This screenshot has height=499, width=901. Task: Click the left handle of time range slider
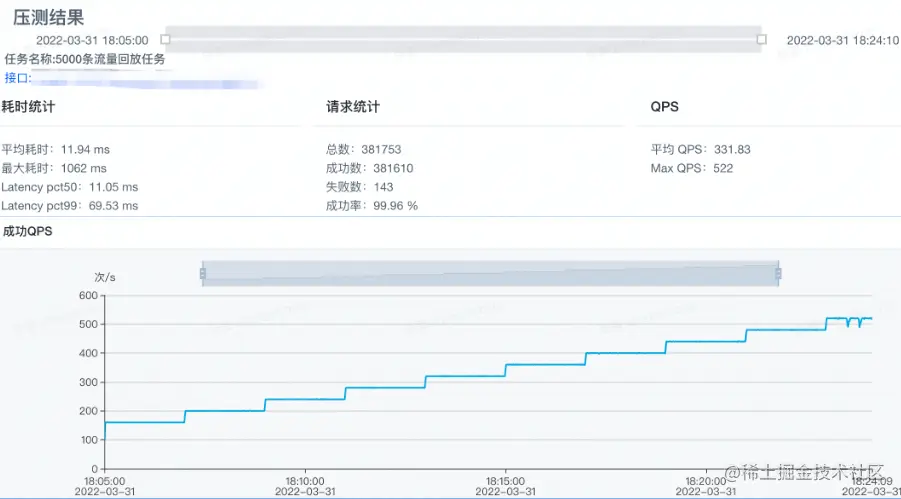(165, 39)
